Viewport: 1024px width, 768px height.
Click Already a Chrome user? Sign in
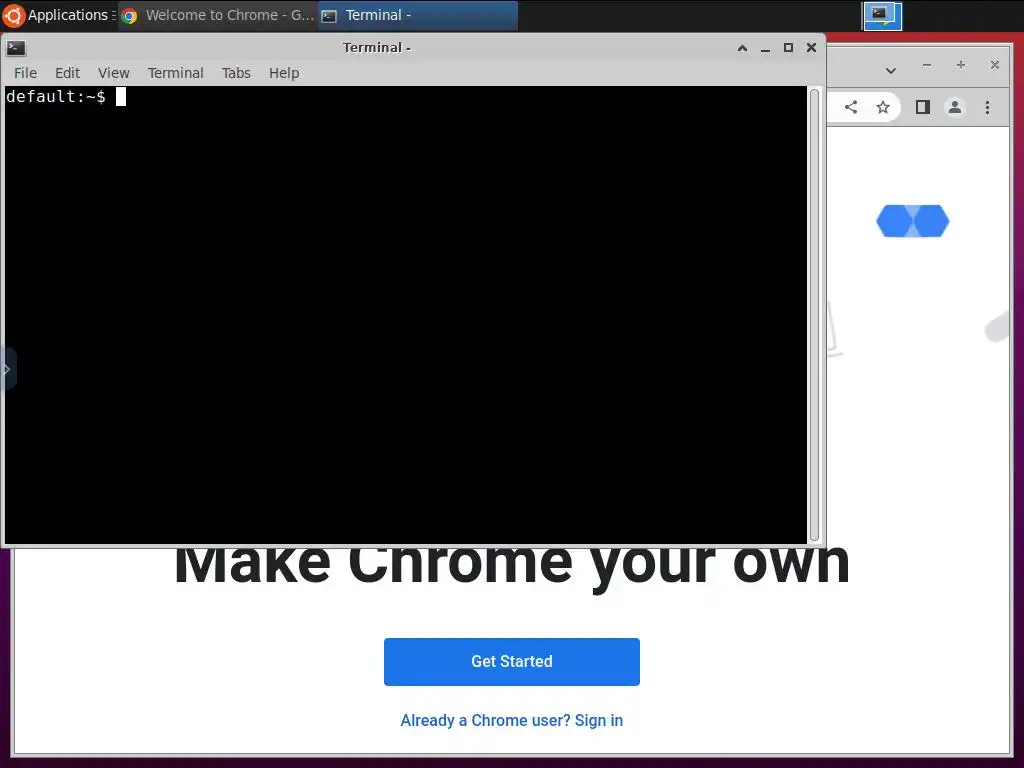tap(512, 720)
